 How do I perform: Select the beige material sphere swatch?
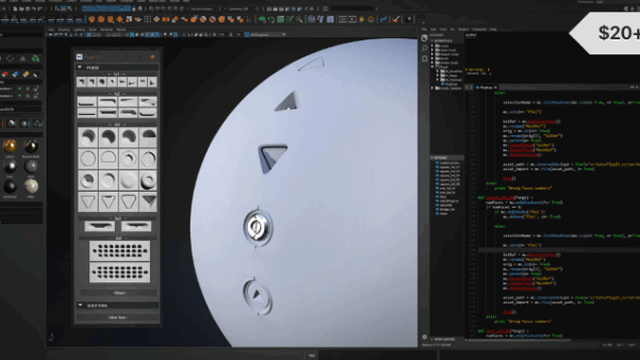click(x=31, y=186)
